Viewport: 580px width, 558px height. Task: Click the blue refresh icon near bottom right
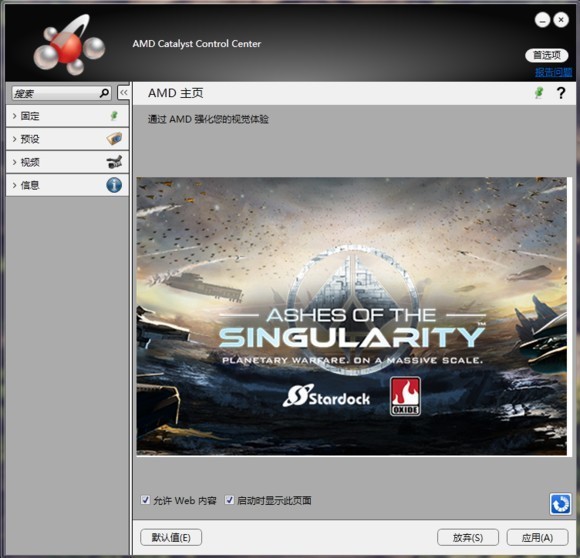coord(560,504)
